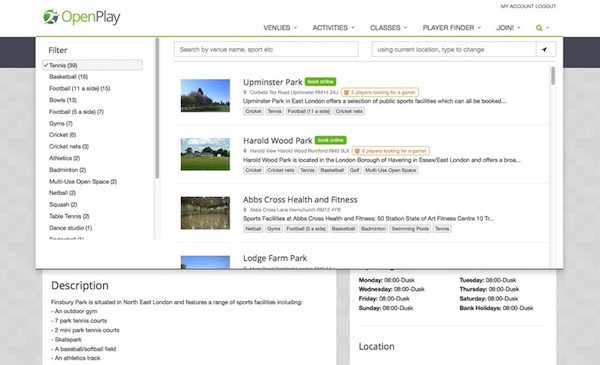The image size is (600, 365).
Task: Click the Abbs Cross Health thumbnail image
Action: 205,213
